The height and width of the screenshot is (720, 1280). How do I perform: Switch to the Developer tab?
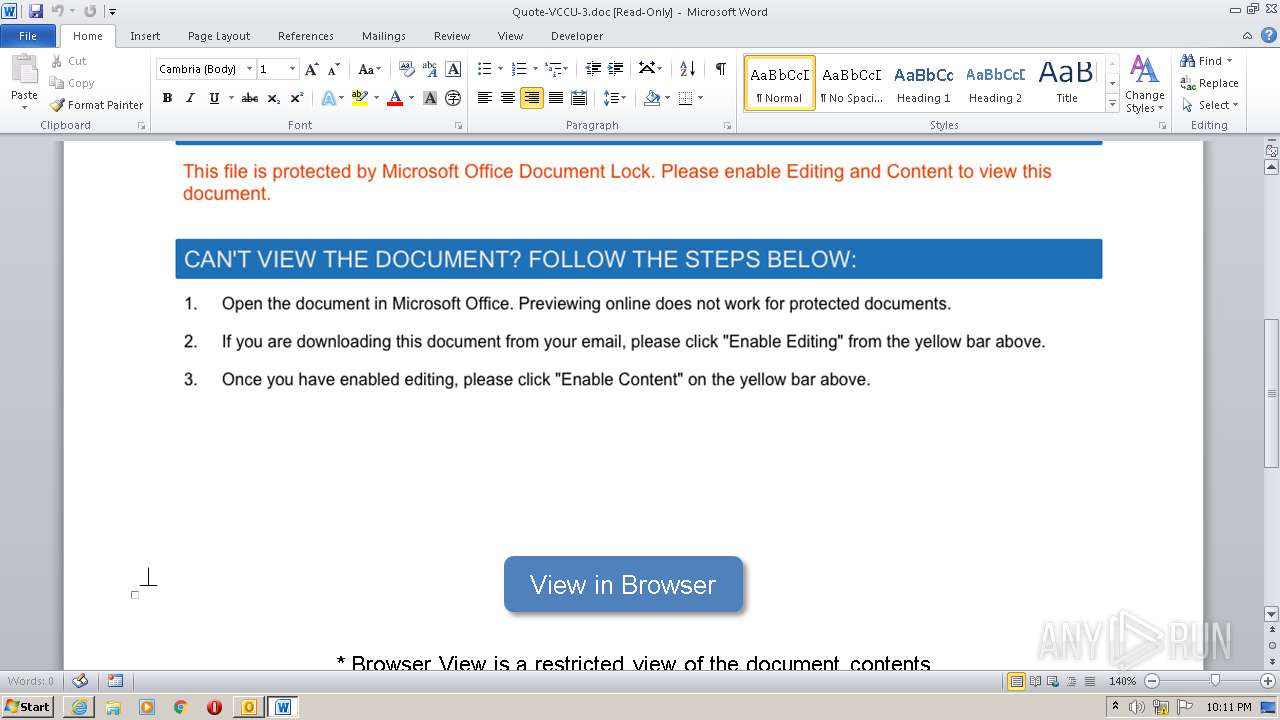[577, 36]
